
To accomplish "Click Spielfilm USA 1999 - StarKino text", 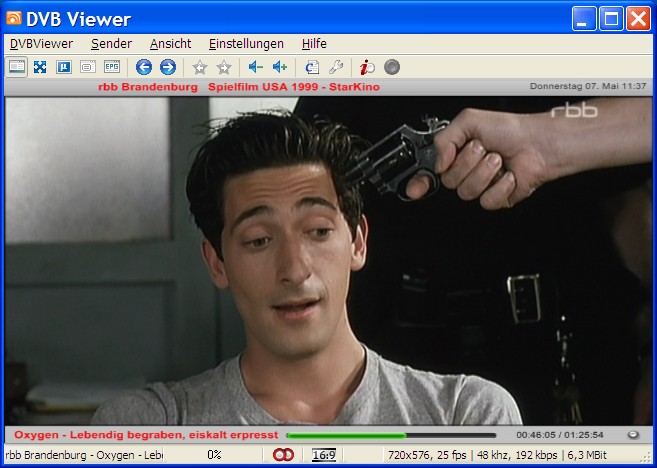I will (294, 87).
